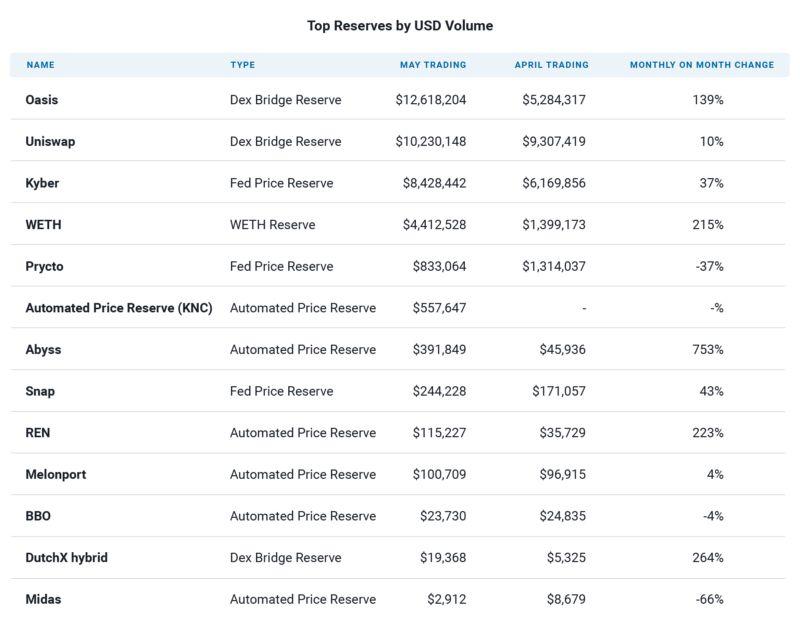
Task: Click Kyber April trading value $6,169,856
Action: (554, 183)
